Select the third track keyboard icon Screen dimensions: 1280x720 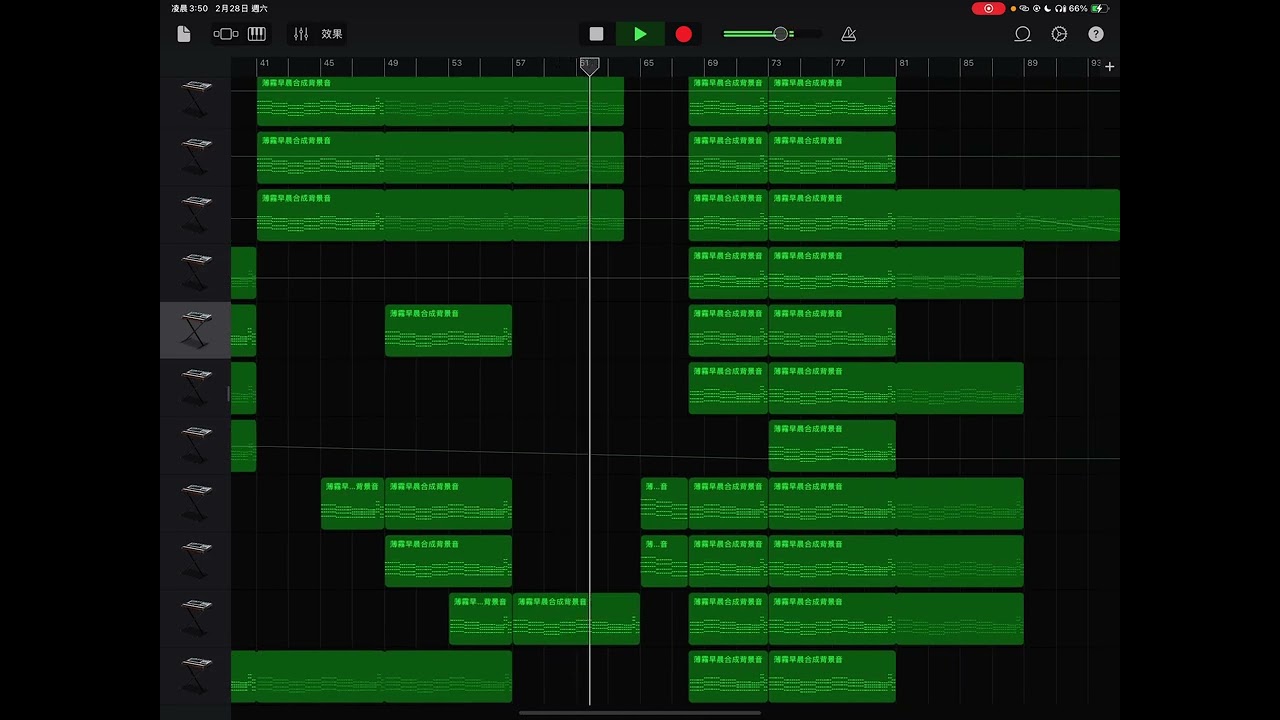pos(196,215)
